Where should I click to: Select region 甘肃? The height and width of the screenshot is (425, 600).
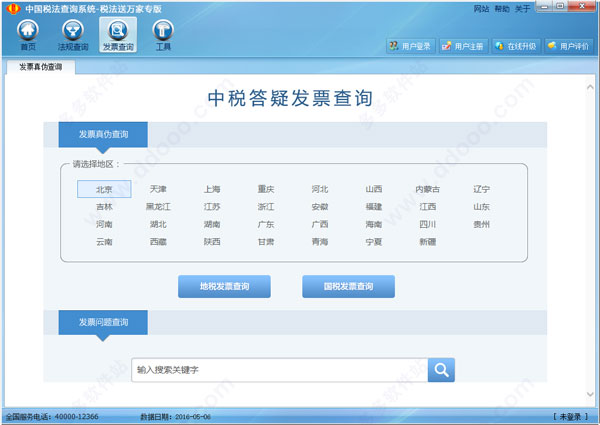click(266, 242)
